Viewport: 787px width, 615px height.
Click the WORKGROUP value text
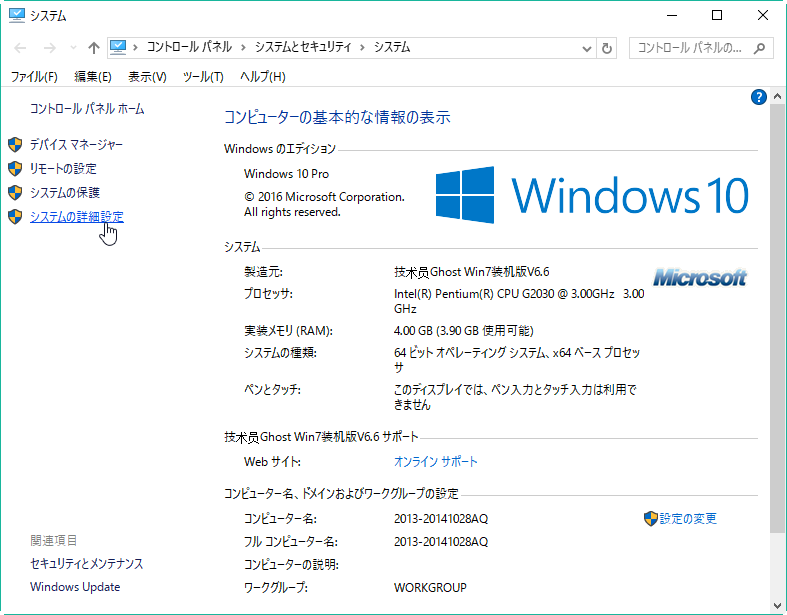430,587
